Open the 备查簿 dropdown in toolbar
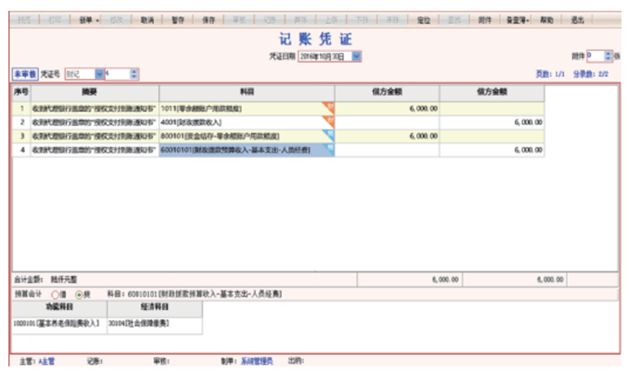The image size is (630, 372). (x=517, y=20)
